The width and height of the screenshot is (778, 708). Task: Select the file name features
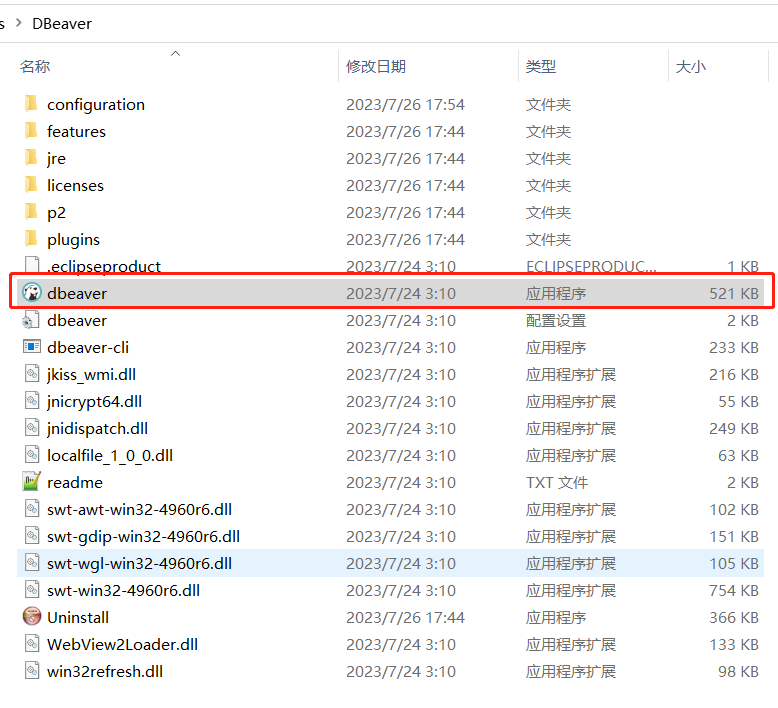click(76, 131)
